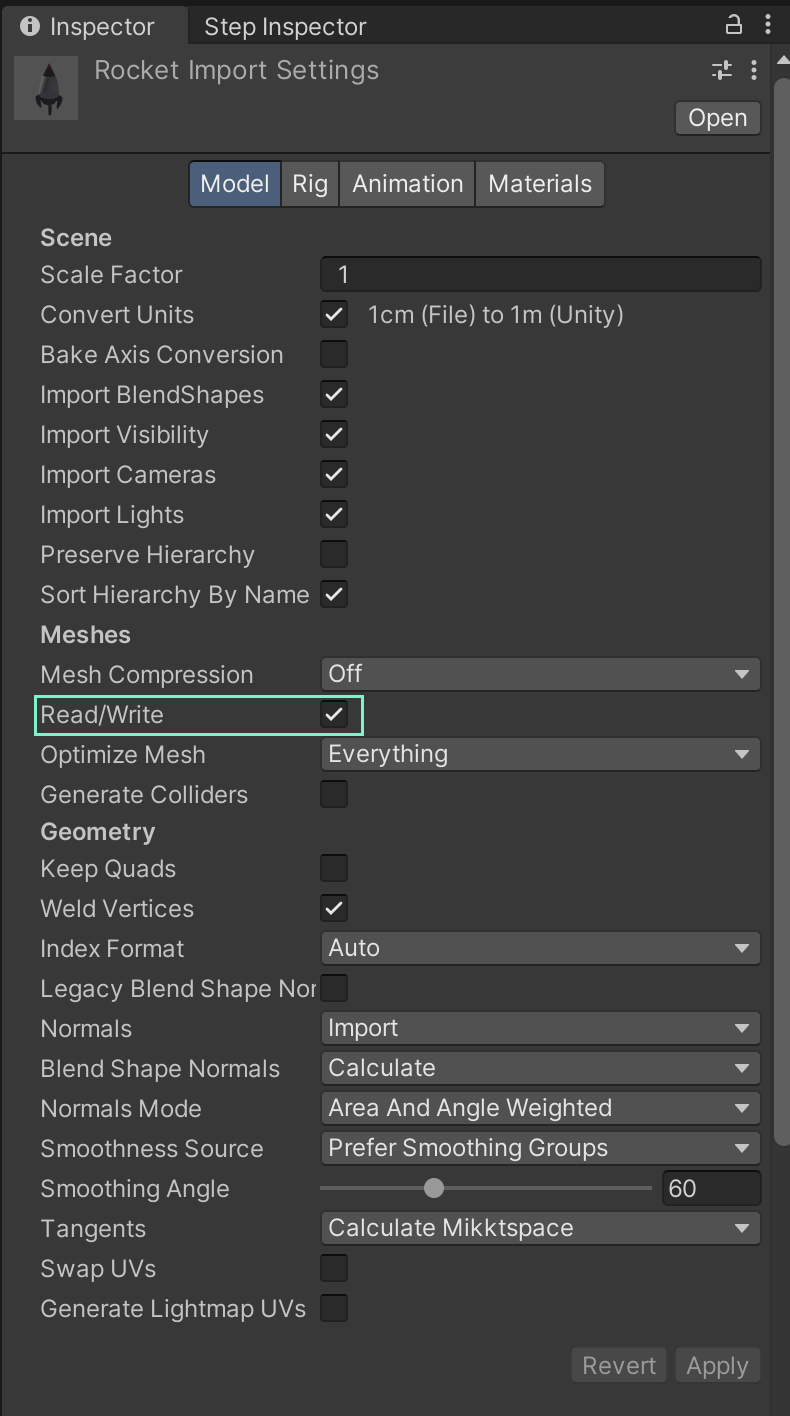The image size is (790, 1416).
Task: Click the Rocket model asset icon
Action: click(x=46, y=88)
